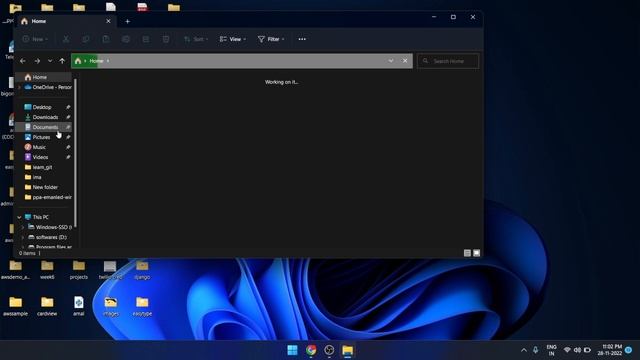
Task: Open the See more ellipsis menu
Action: (x=302, y=39)
